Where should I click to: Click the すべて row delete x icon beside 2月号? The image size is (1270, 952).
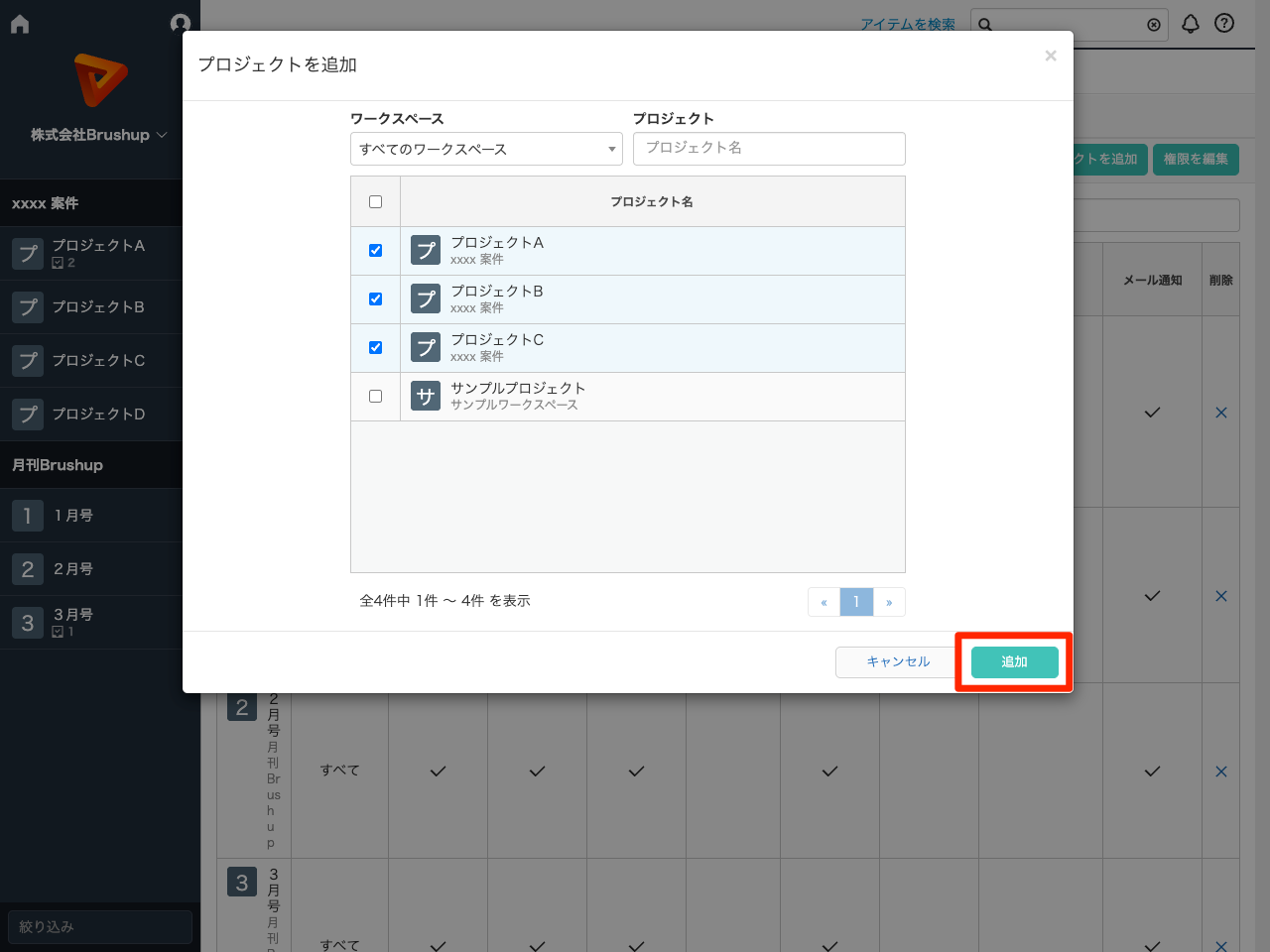[1221, 772]
